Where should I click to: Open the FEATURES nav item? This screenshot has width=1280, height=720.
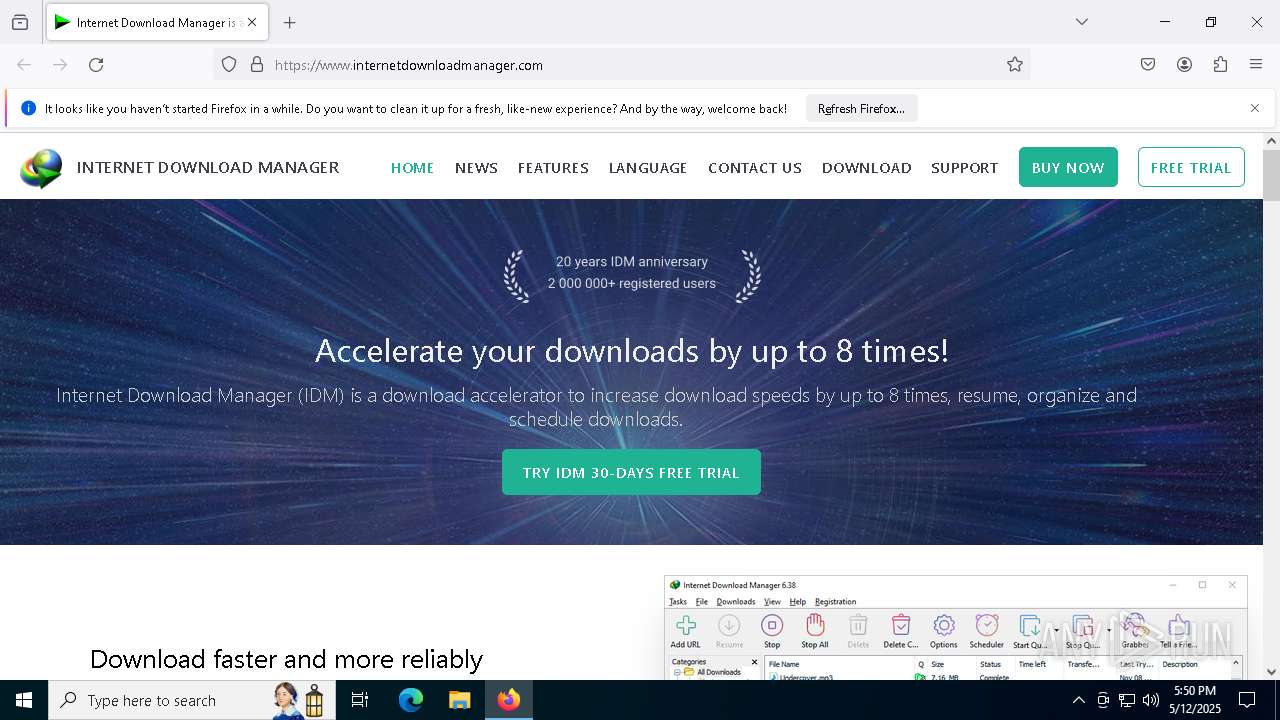tap(553, 168)
